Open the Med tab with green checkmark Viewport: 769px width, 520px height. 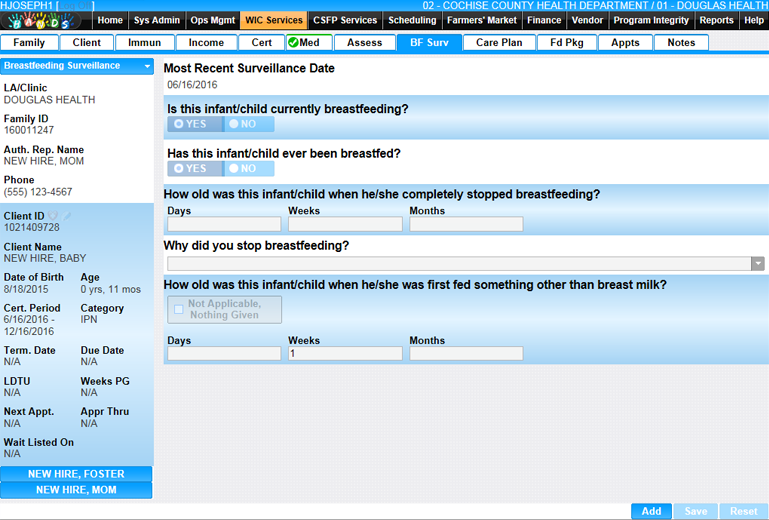pos(308,43)
